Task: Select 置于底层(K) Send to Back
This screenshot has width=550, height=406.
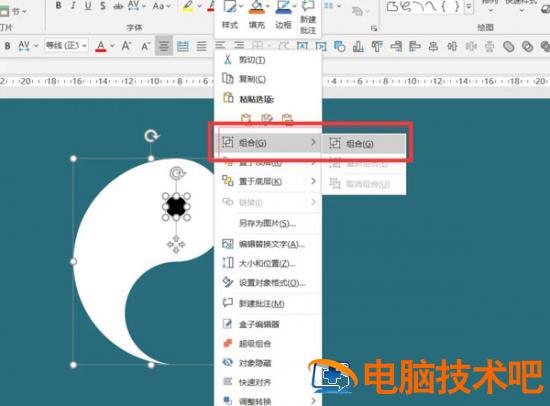Action: (x=268, y=181)
